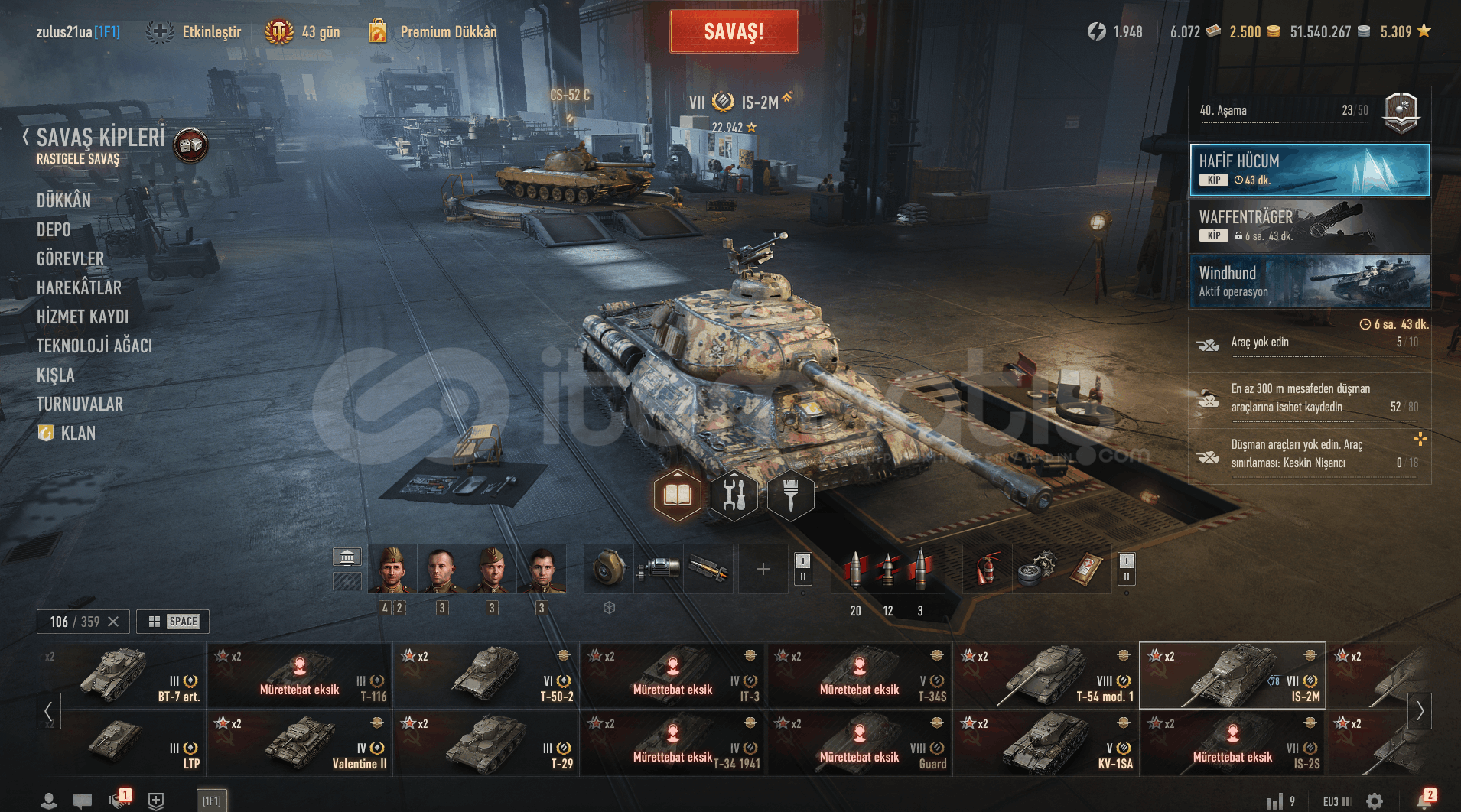Viewport: 1461px width, 812px height.
Task: Click the barracks building icon beside crew
Action: click(347, 557)
